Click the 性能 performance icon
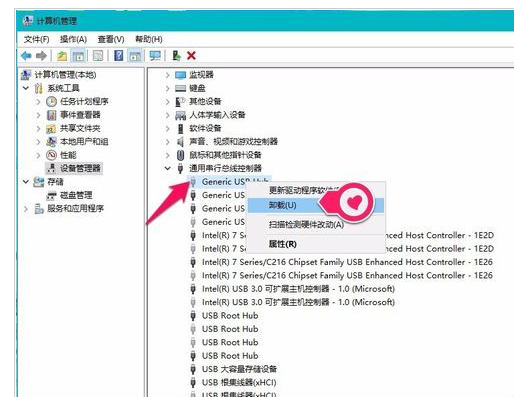Viewport: 514px width, 397px height. tap(51, 155)
